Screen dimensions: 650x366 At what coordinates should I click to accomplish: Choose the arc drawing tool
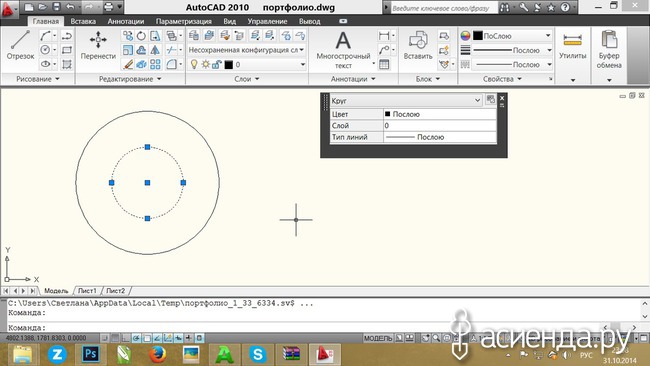(45, 36)
